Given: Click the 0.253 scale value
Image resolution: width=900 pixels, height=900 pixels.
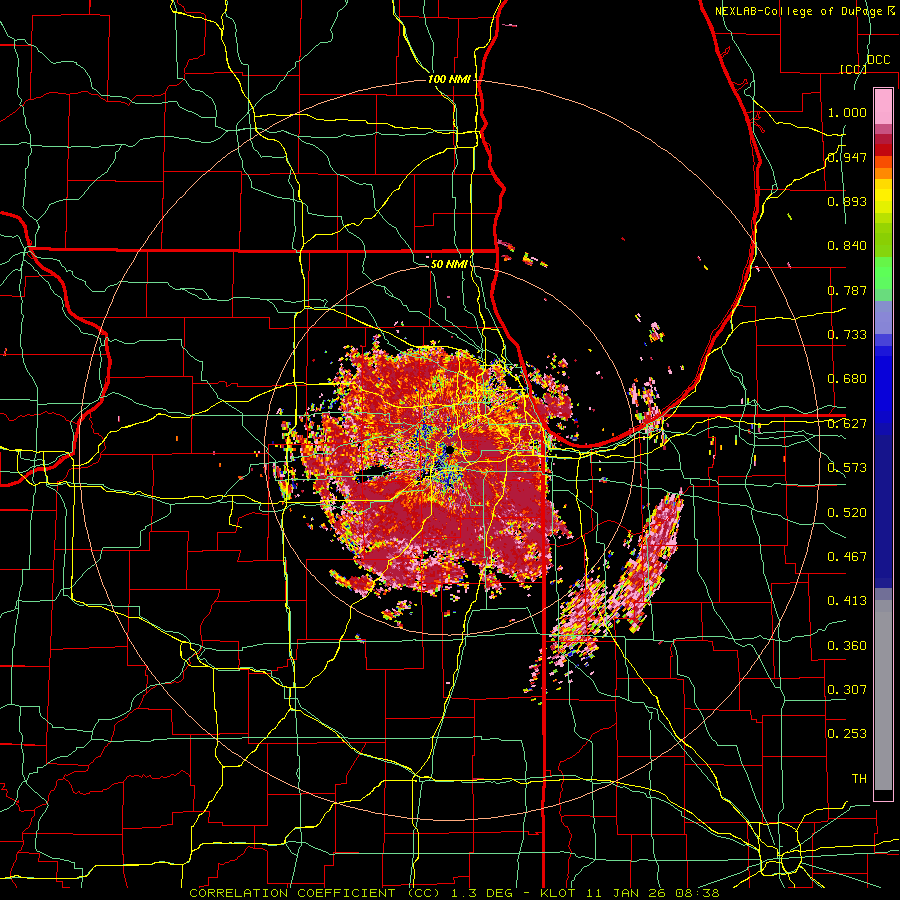Looking at the screenshot, I should pyautogui.click(x=847, y=734).
